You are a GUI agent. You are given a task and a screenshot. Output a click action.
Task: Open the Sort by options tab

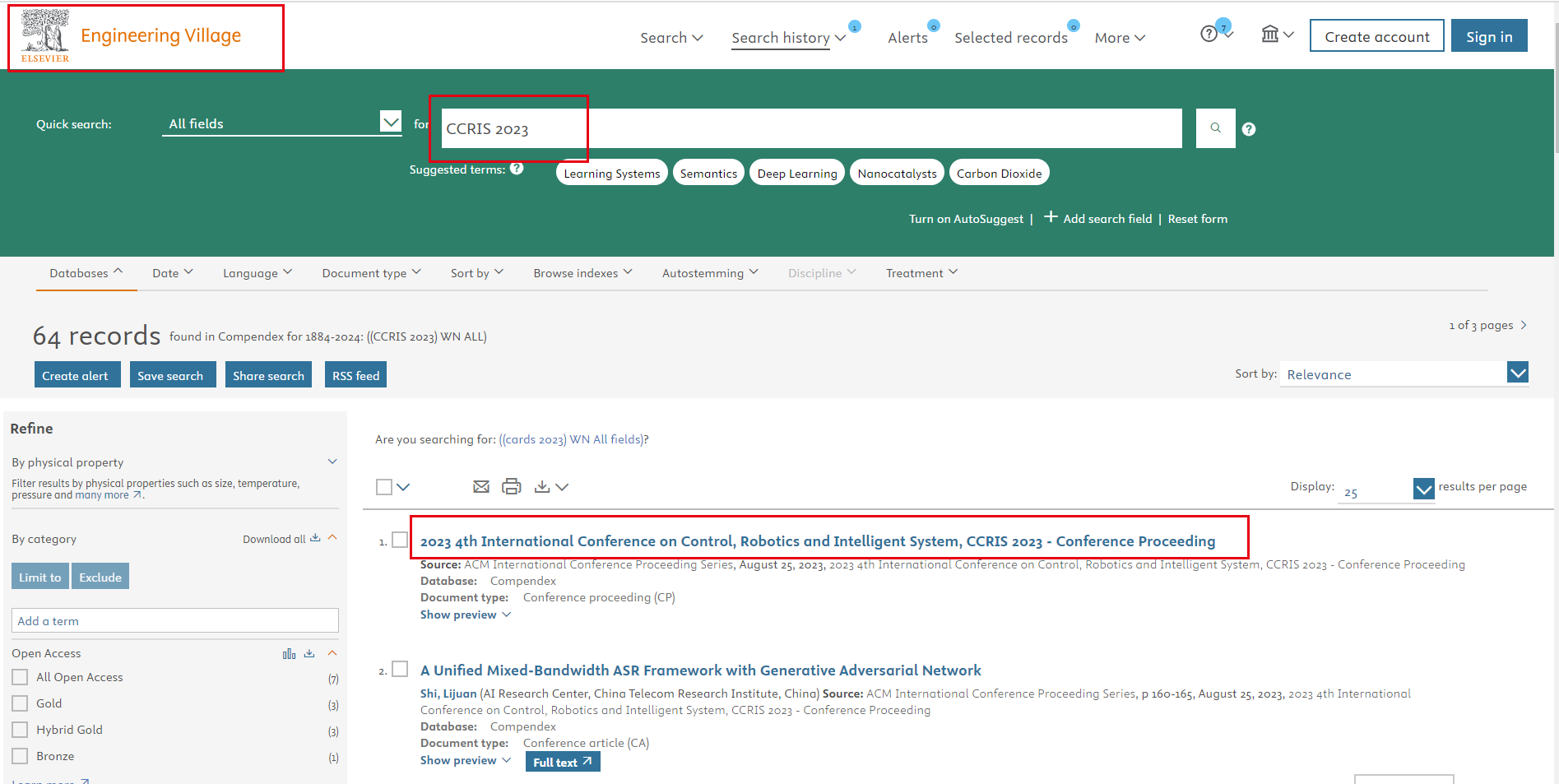(x=477, y=273)
